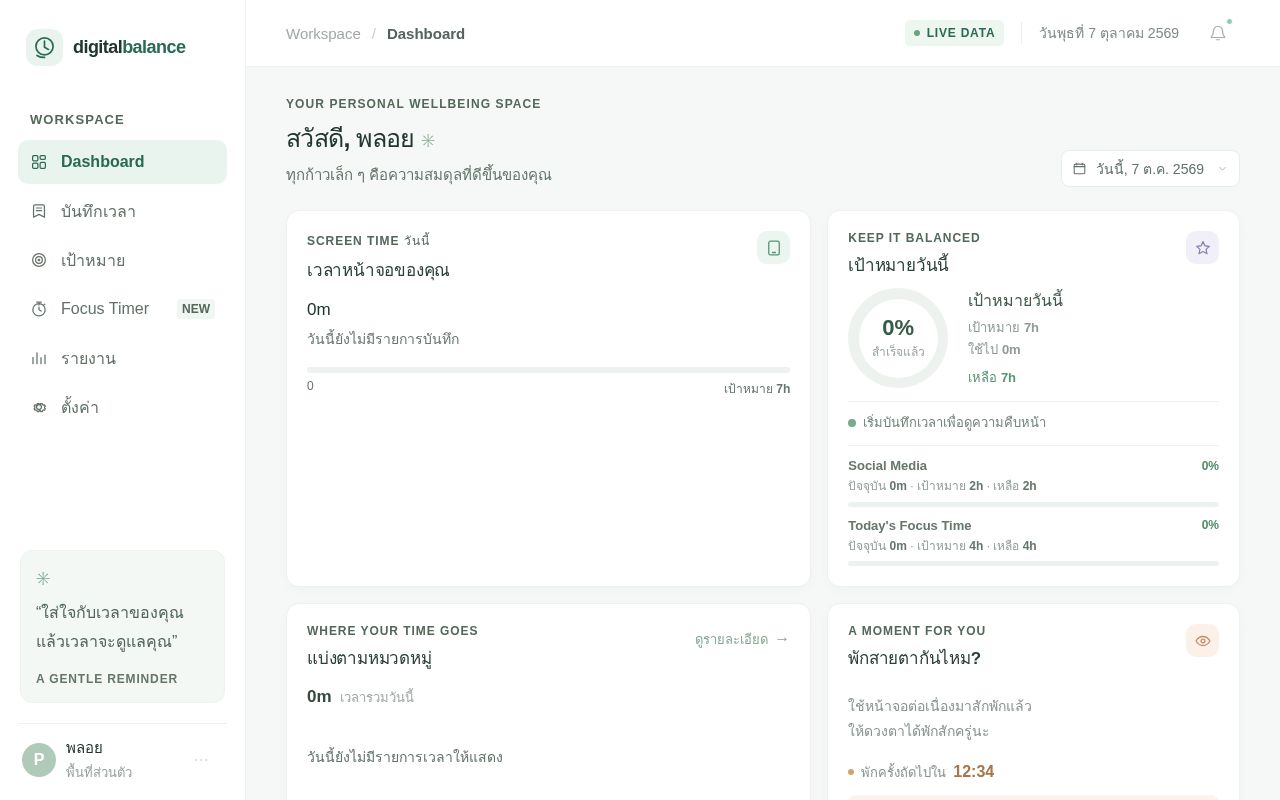Click the Social Media progress bar

1033,504
